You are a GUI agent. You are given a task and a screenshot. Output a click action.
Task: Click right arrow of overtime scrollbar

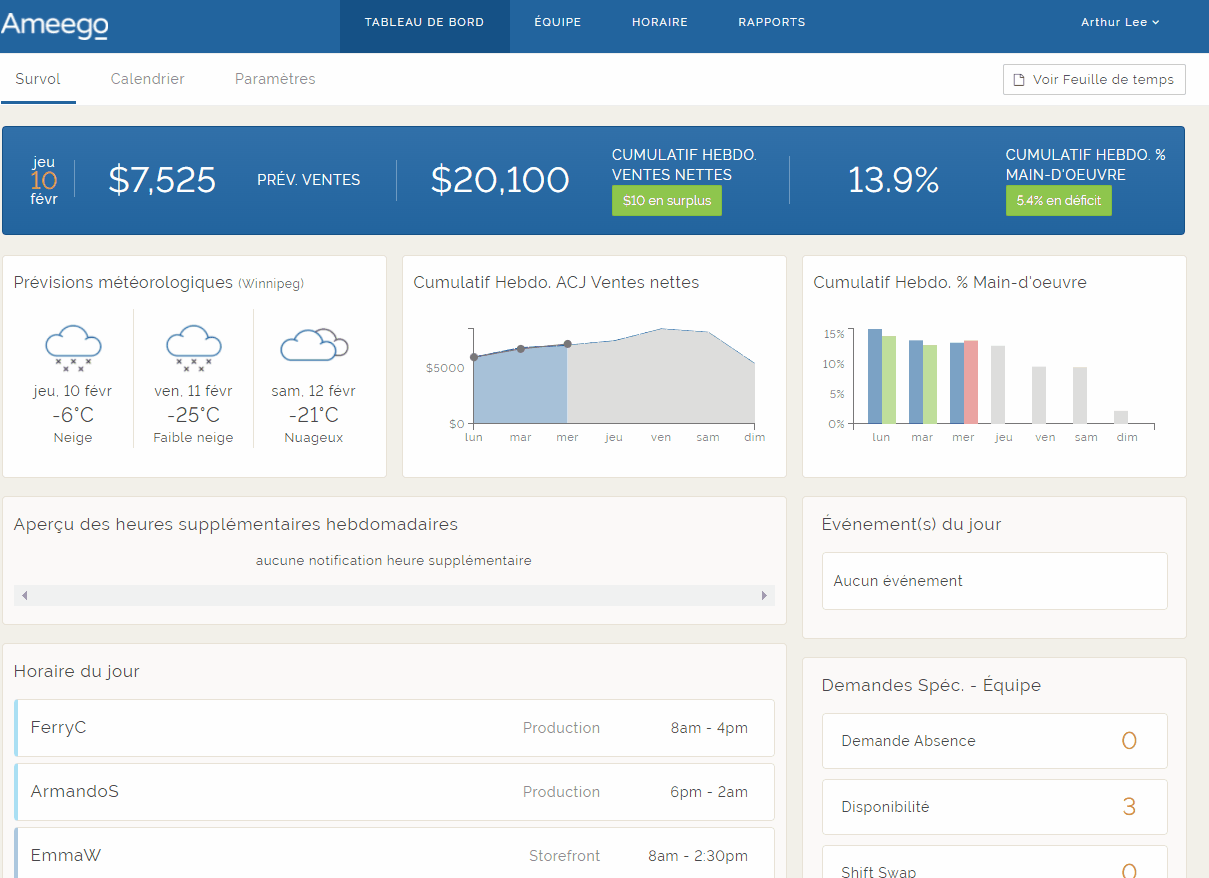tap(764, 596)
